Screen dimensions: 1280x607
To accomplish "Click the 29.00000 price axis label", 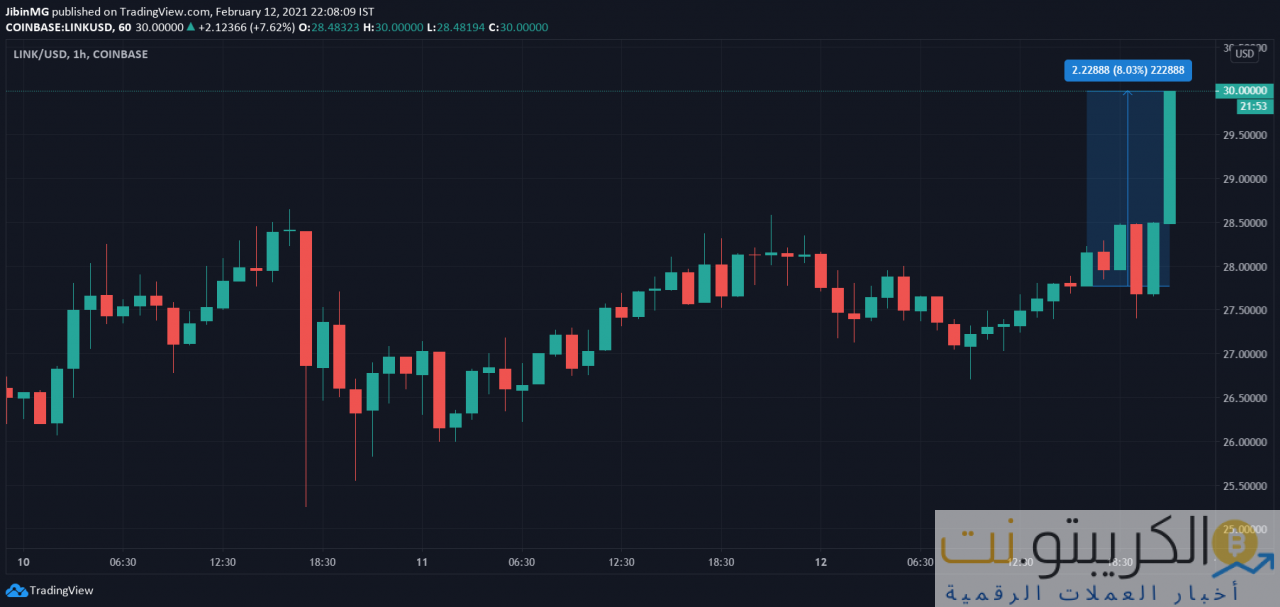I will 1246,180.
